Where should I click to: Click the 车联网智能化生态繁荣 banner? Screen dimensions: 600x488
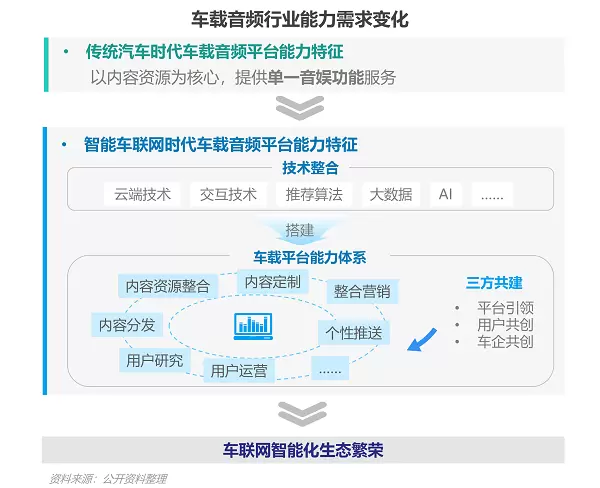pos(302,450)
